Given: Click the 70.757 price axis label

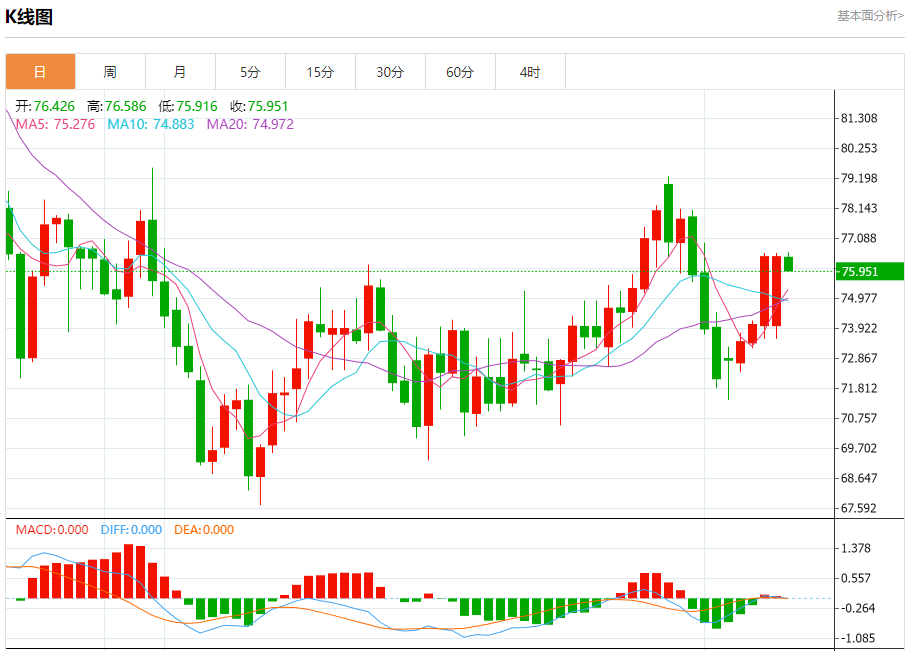Looking at the screenshot, I should point(859,418).
